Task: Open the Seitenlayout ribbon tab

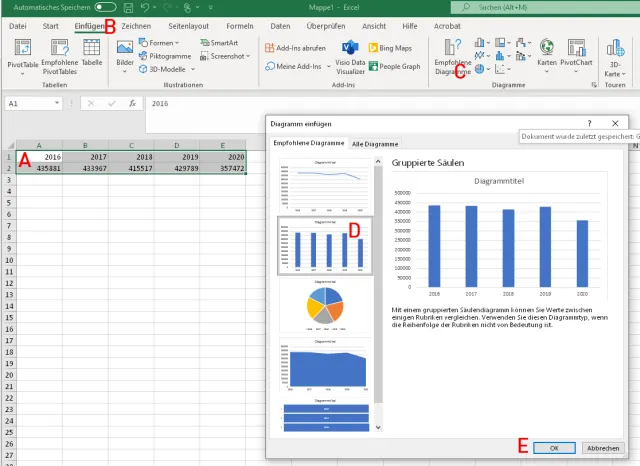Action: pos(190,24)
